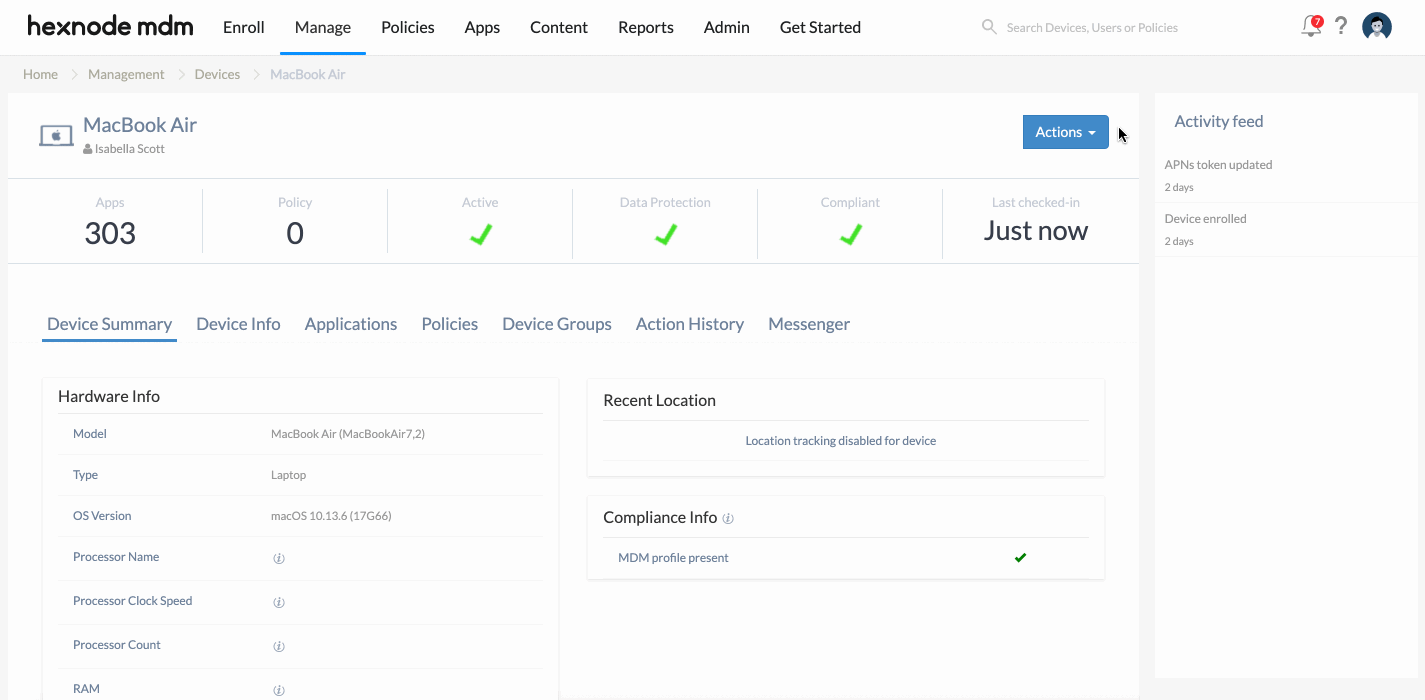Screen dimensions: 1425x700
Task: Click the Isabella Scott user link
Action: click(130, 149)
